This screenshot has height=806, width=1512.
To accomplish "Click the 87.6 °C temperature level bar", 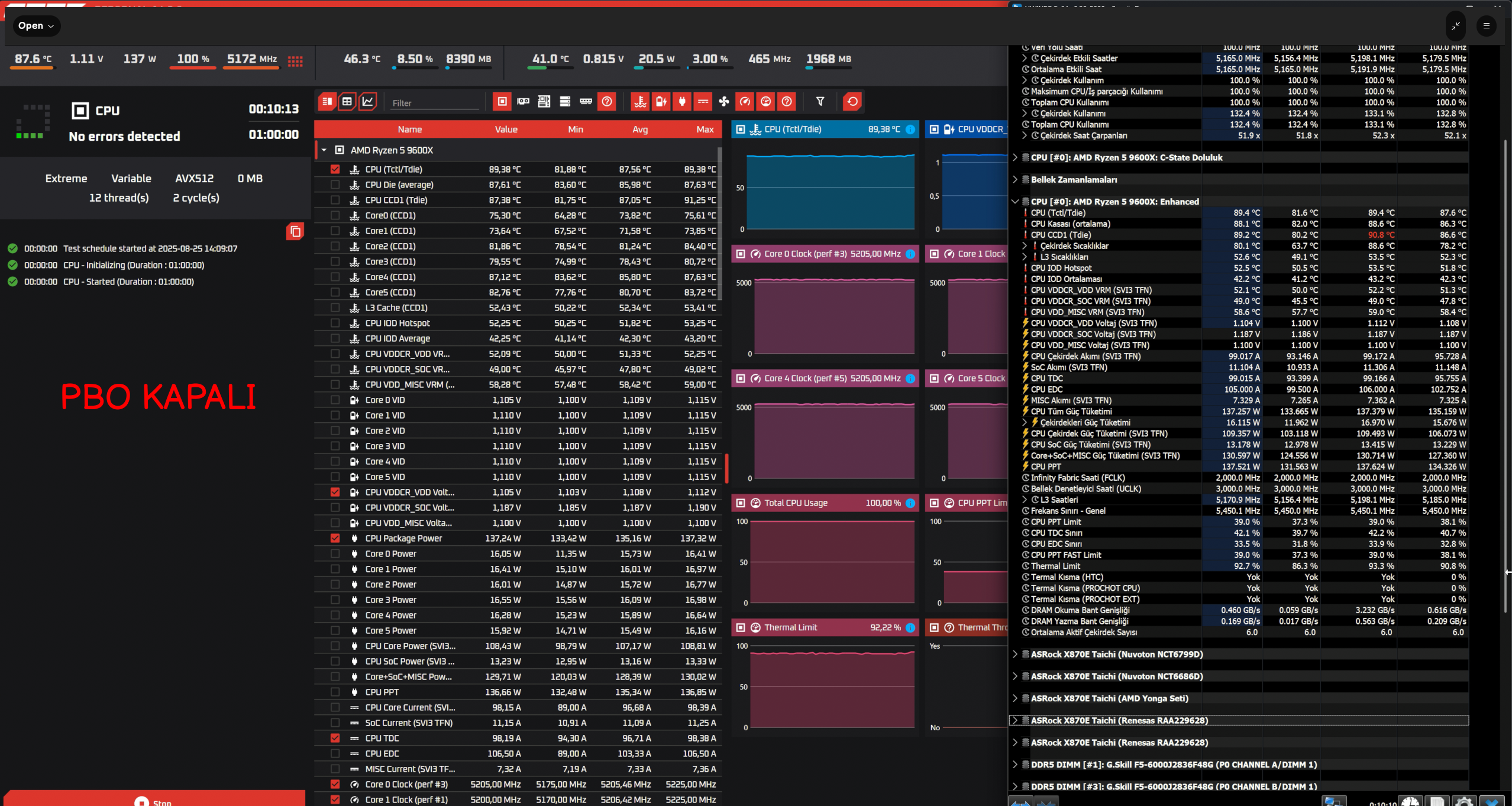I will (32, 68).
